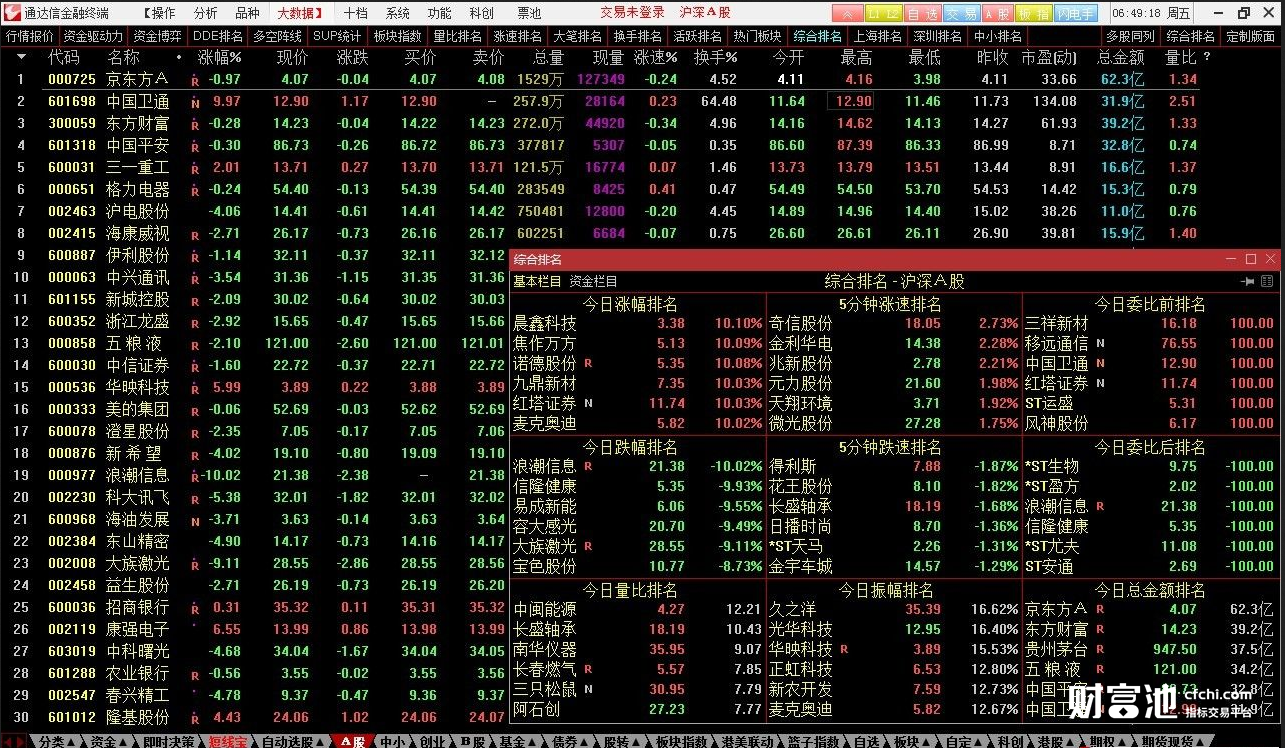Click 久之洋 in 今日振幅排名

click(x=793, y=608)
